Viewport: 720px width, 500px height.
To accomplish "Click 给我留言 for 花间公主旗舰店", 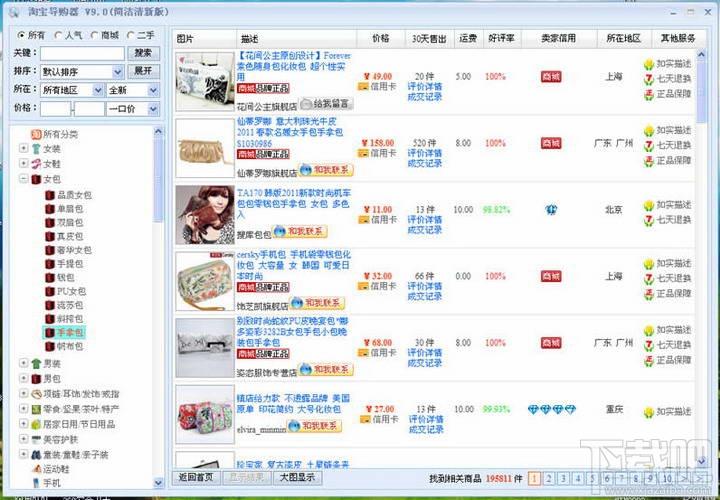I will coord(326,103).
